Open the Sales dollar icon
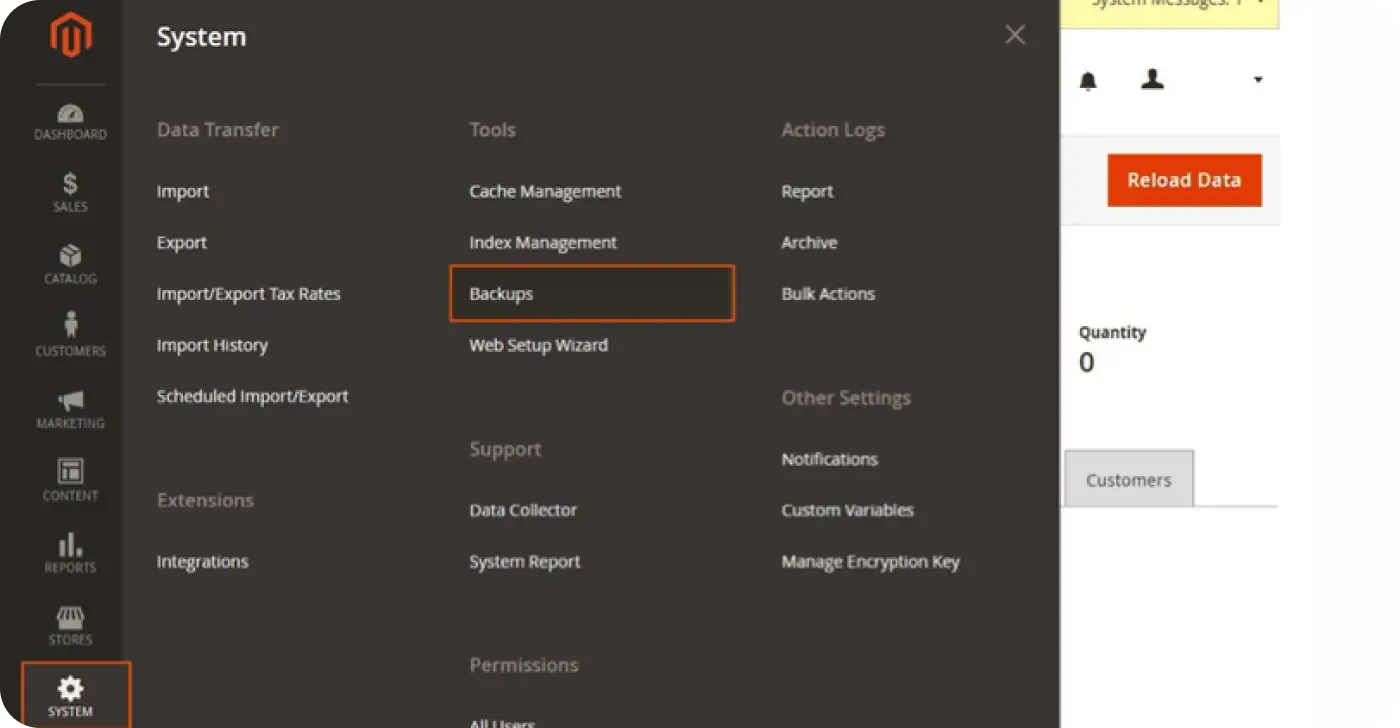Viewport: 1400px width, 728px height. pyautogui.click(x=70, y=184)
